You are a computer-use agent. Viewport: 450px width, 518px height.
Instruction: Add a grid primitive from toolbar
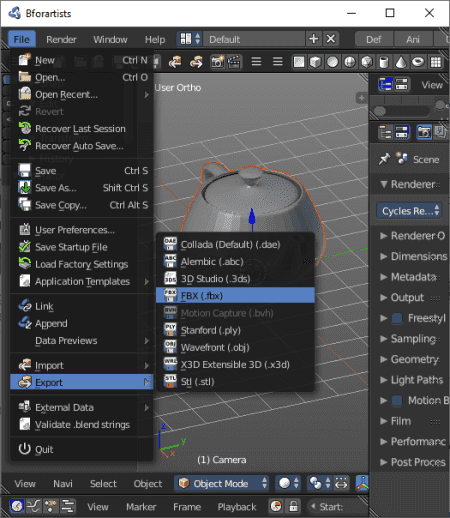tap(436, 62)
